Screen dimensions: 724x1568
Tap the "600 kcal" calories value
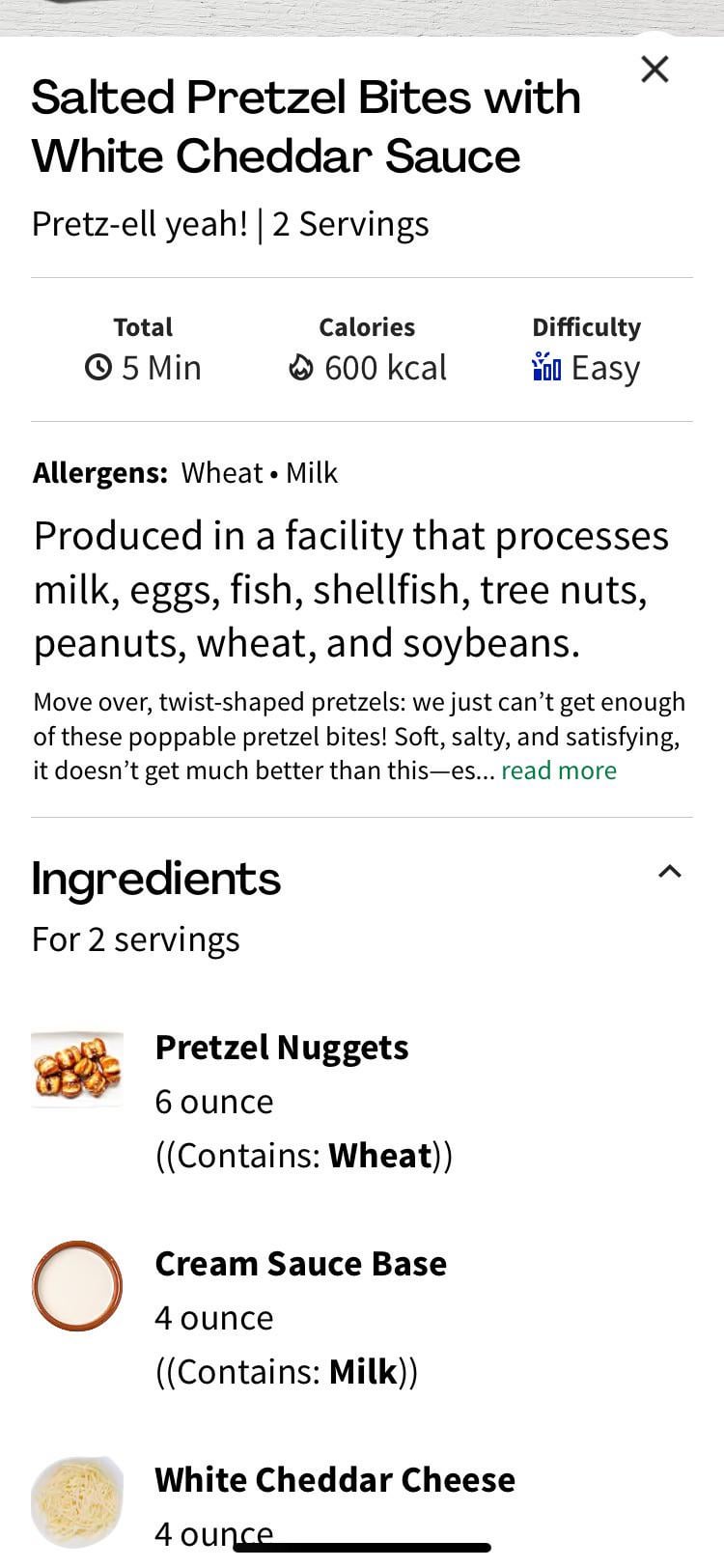[x=385, y=368]
